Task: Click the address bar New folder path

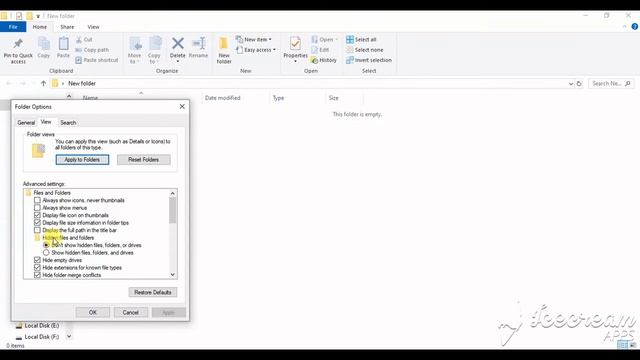Action: 82,83
